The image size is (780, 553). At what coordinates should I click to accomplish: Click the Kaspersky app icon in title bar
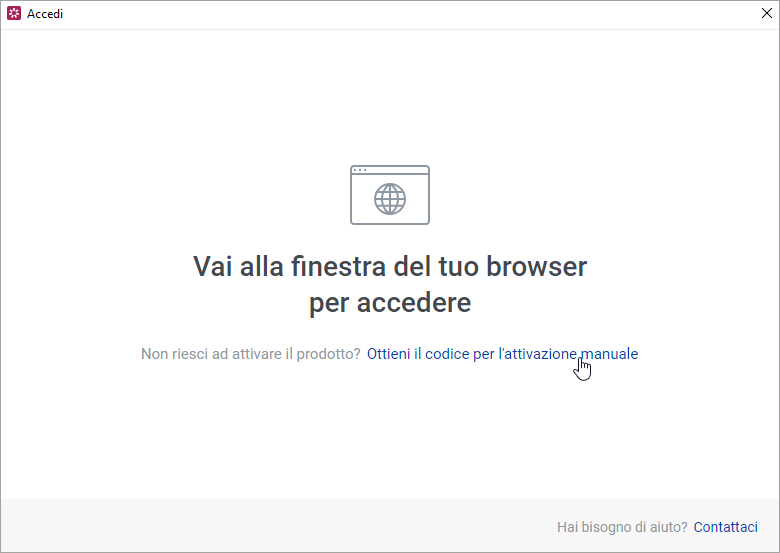point(14,15)
